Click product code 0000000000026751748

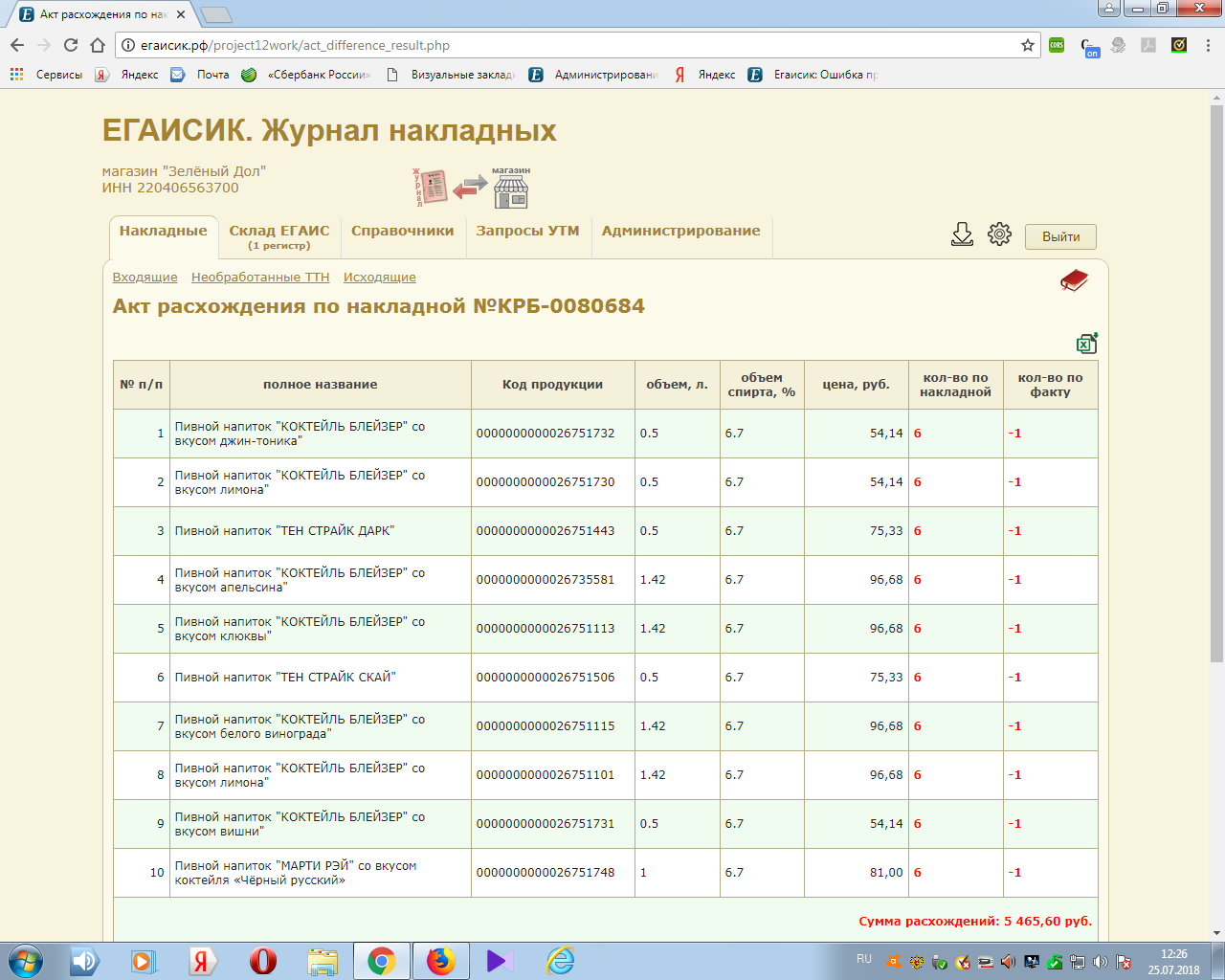546,873
